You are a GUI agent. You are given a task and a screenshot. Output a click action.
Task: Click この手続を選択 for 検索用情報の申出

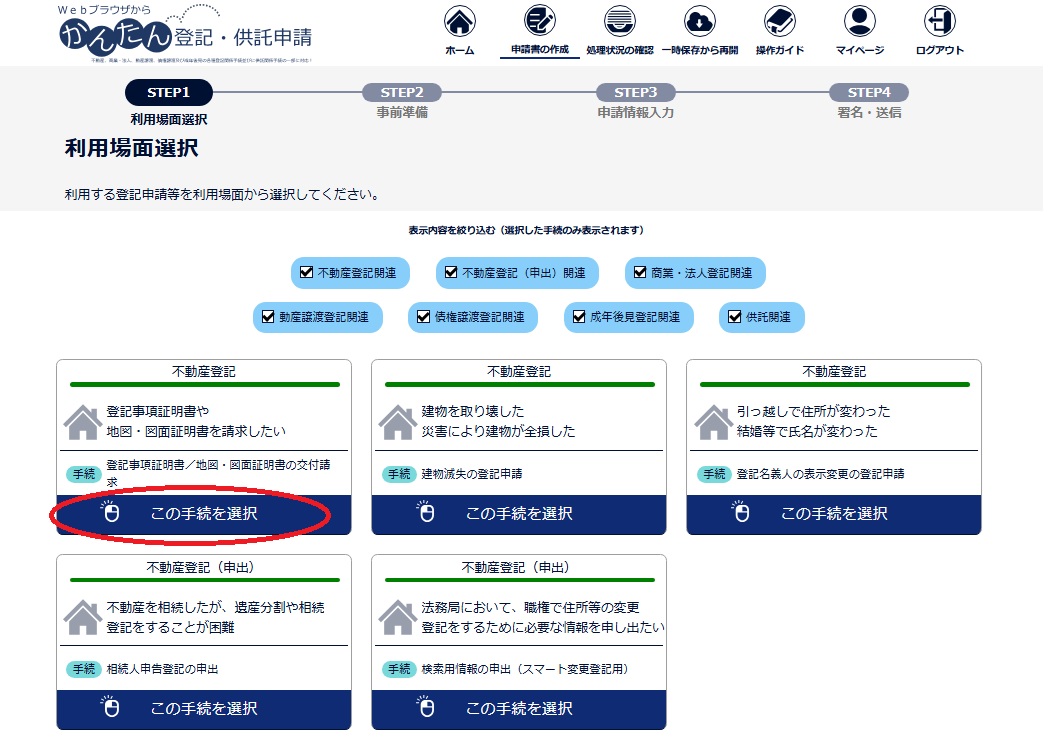click(x=518, y=710)
